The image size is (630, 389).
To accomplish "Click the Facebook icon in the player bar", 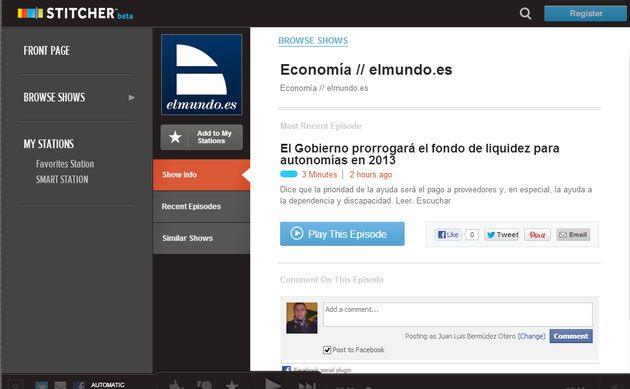I will (x=79, y=385).
